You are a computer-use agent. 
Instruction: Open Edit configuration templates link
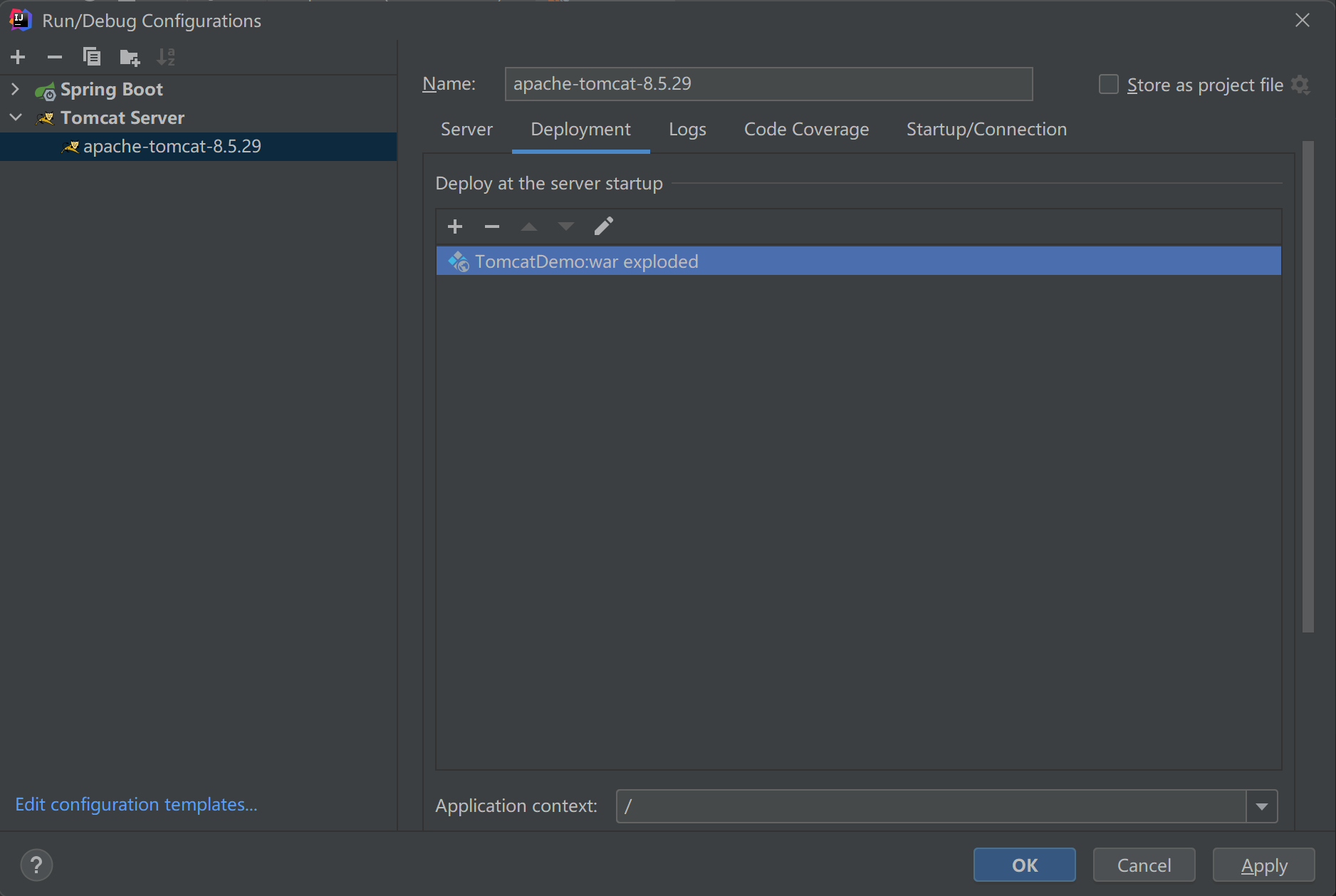click(136, 804)
